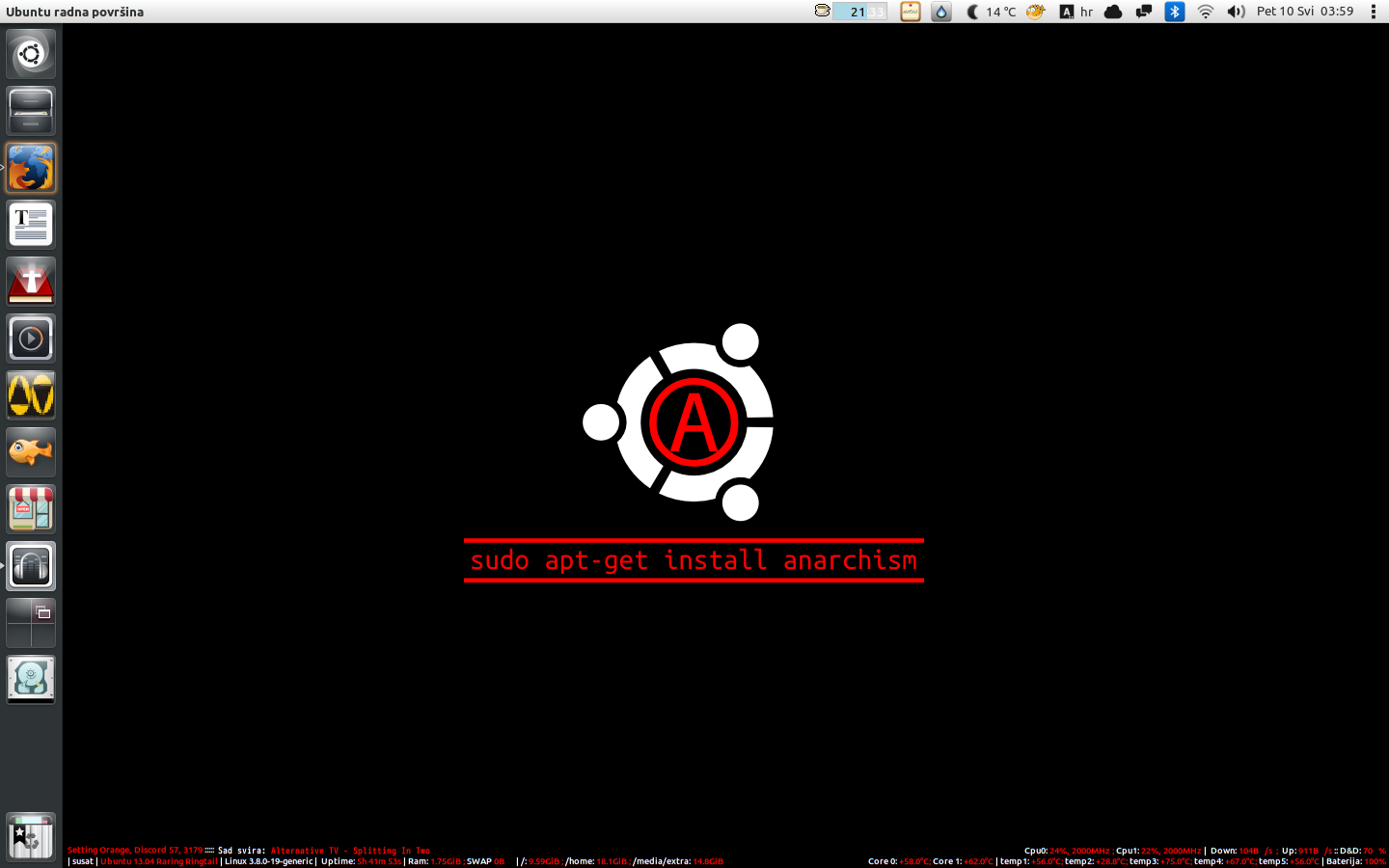Open the workspace switcher in launcher
The image size is (1389, 868).
point(31,623)
